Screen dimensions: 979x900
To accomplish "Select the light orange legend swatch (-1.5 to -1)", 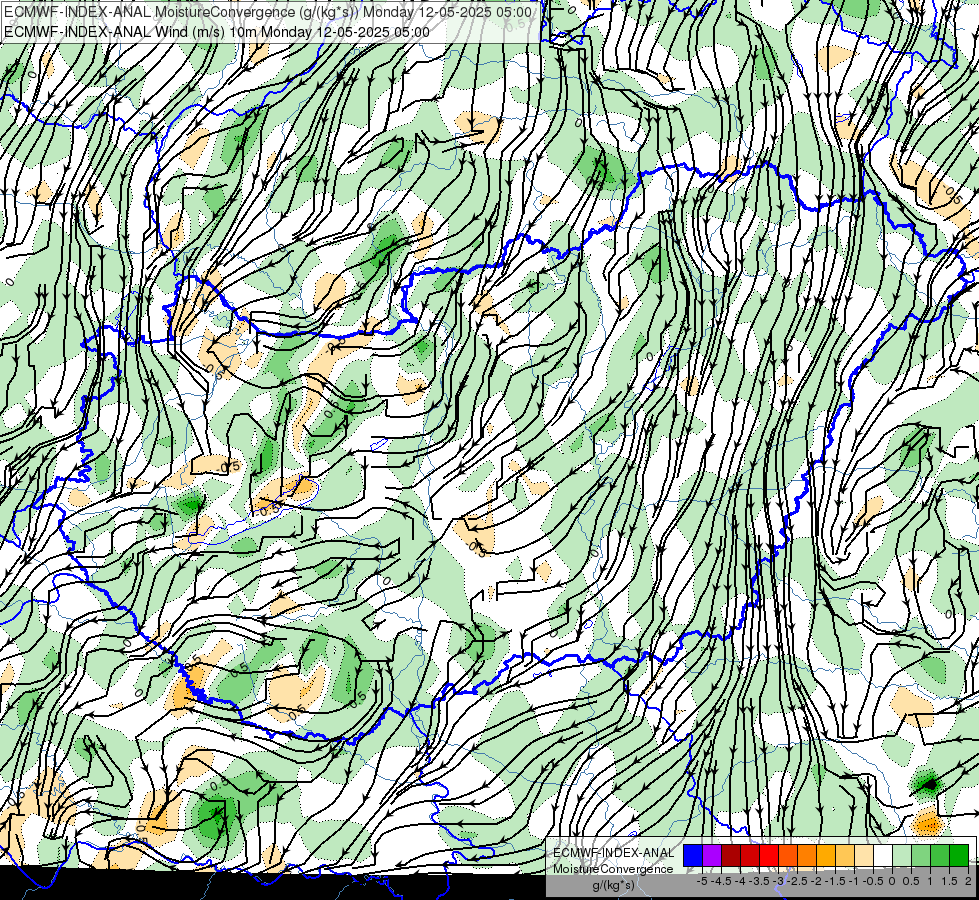I will click(x=845, y=855).
